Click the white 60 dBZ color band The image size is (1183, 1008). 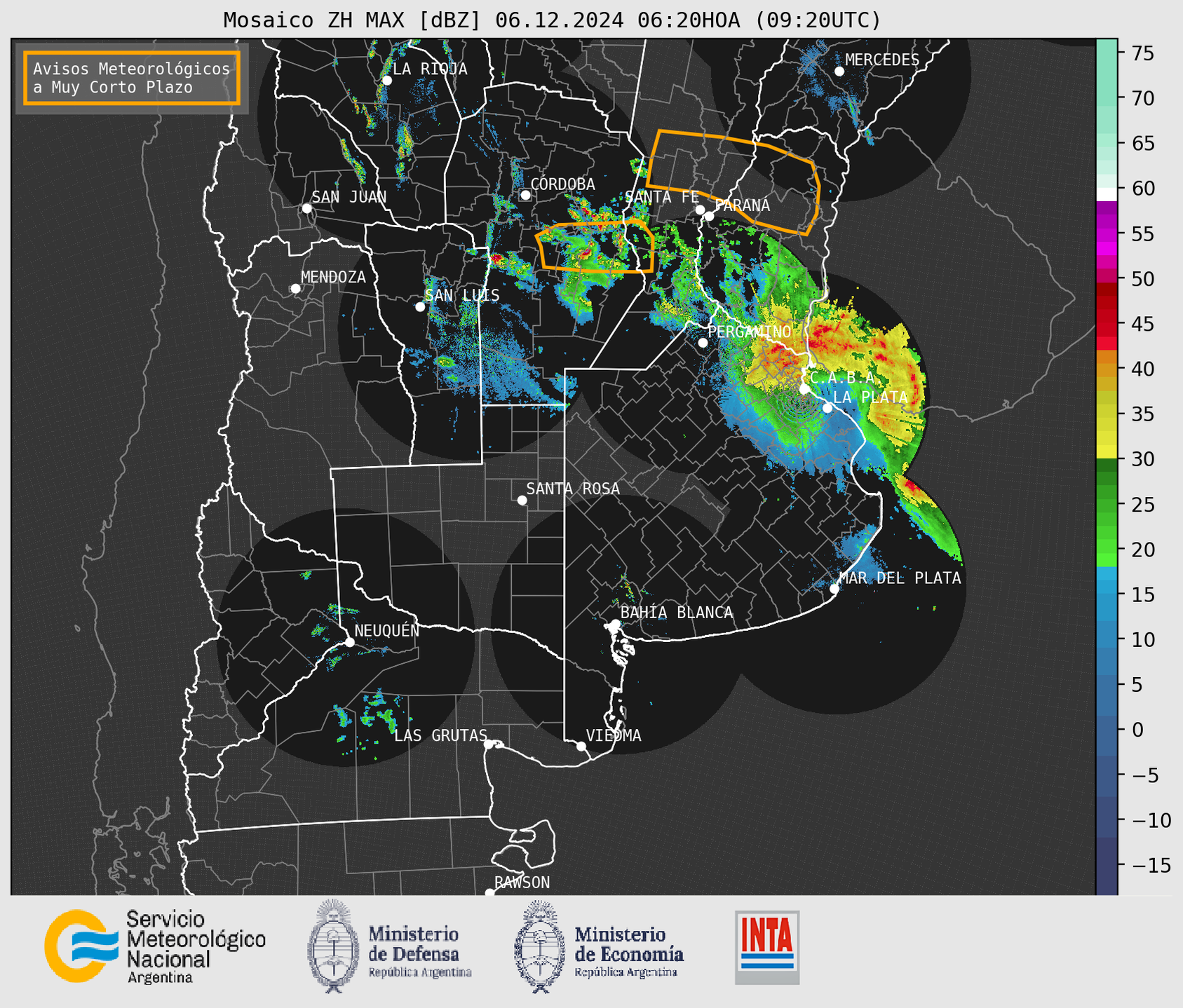pyautogui.click(x=1106, y=194)
